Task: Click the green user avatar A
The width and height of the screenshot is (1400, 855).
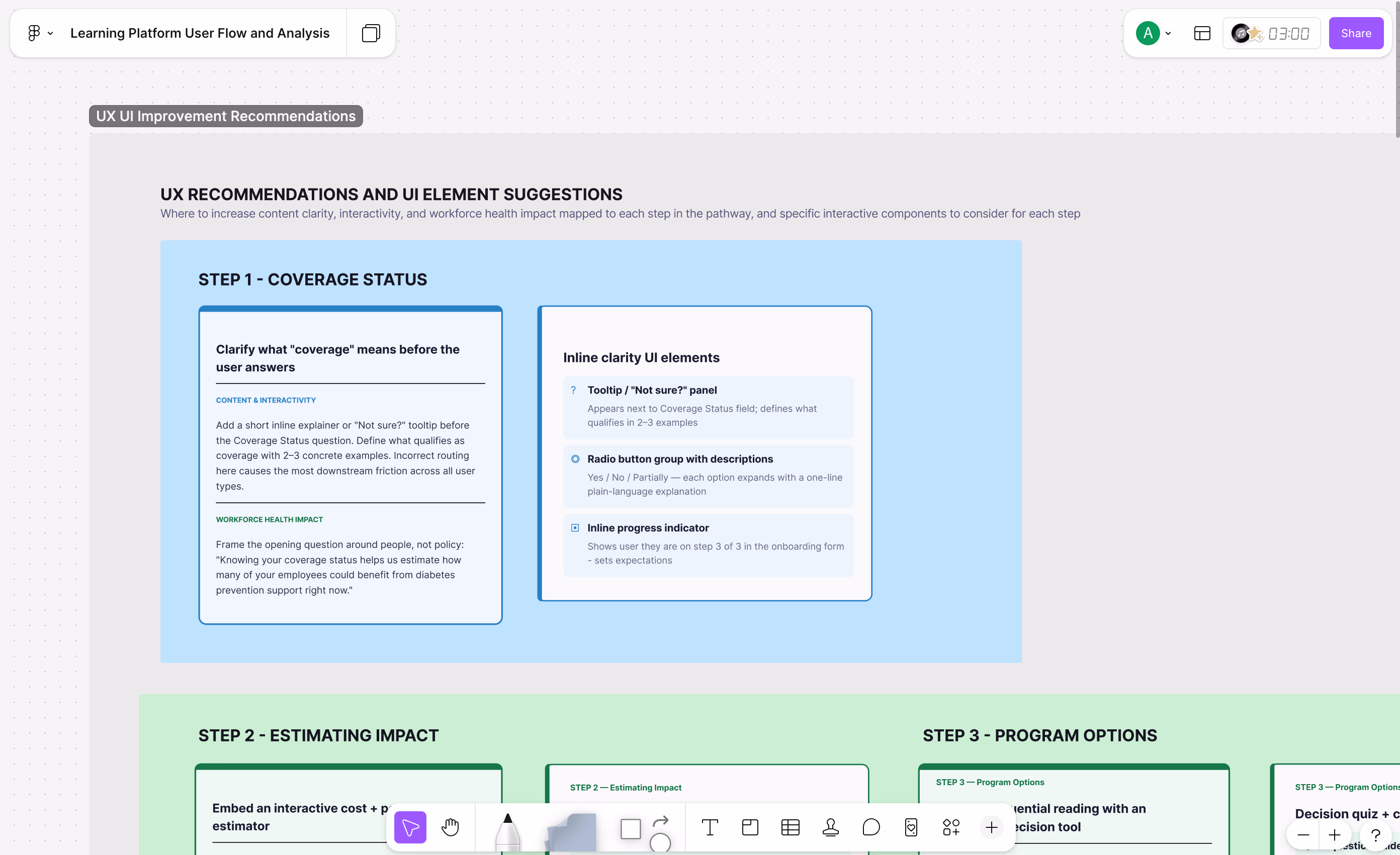Action: pyautogui.click(x=1148, y=33)
